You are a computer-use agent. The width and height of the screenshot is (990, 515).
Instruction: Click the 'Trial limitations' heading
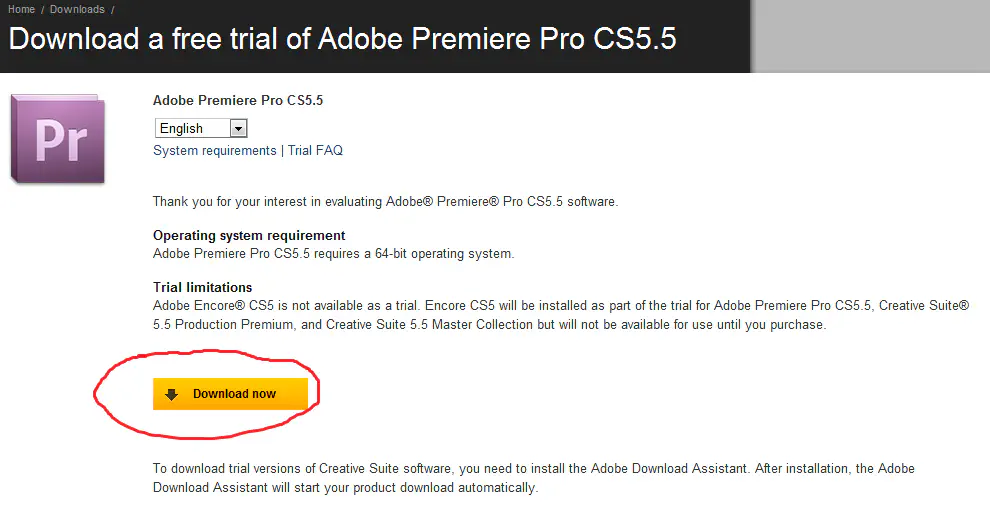click(x=202, y=288)
